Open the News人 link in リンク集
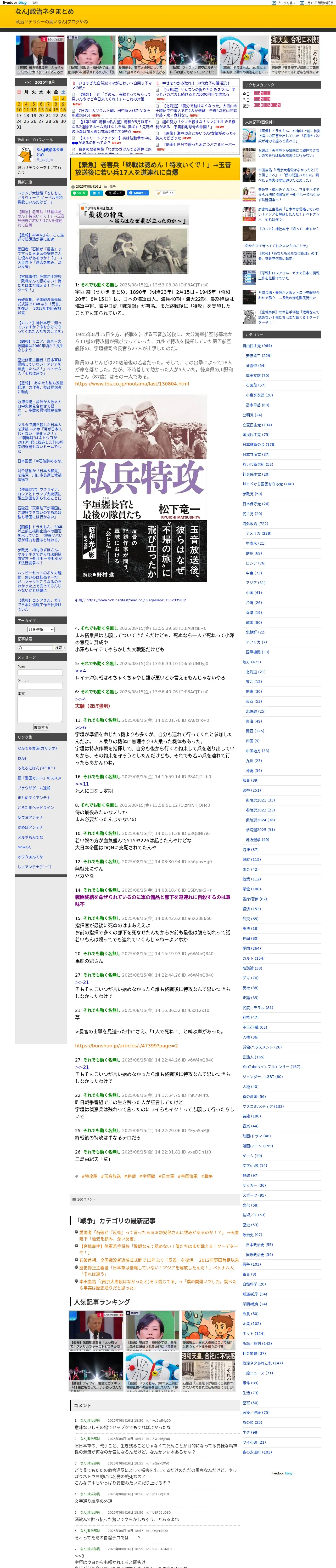Image resolution: width=336 pixels, height=1568 pixels. [x=24, y=847]
